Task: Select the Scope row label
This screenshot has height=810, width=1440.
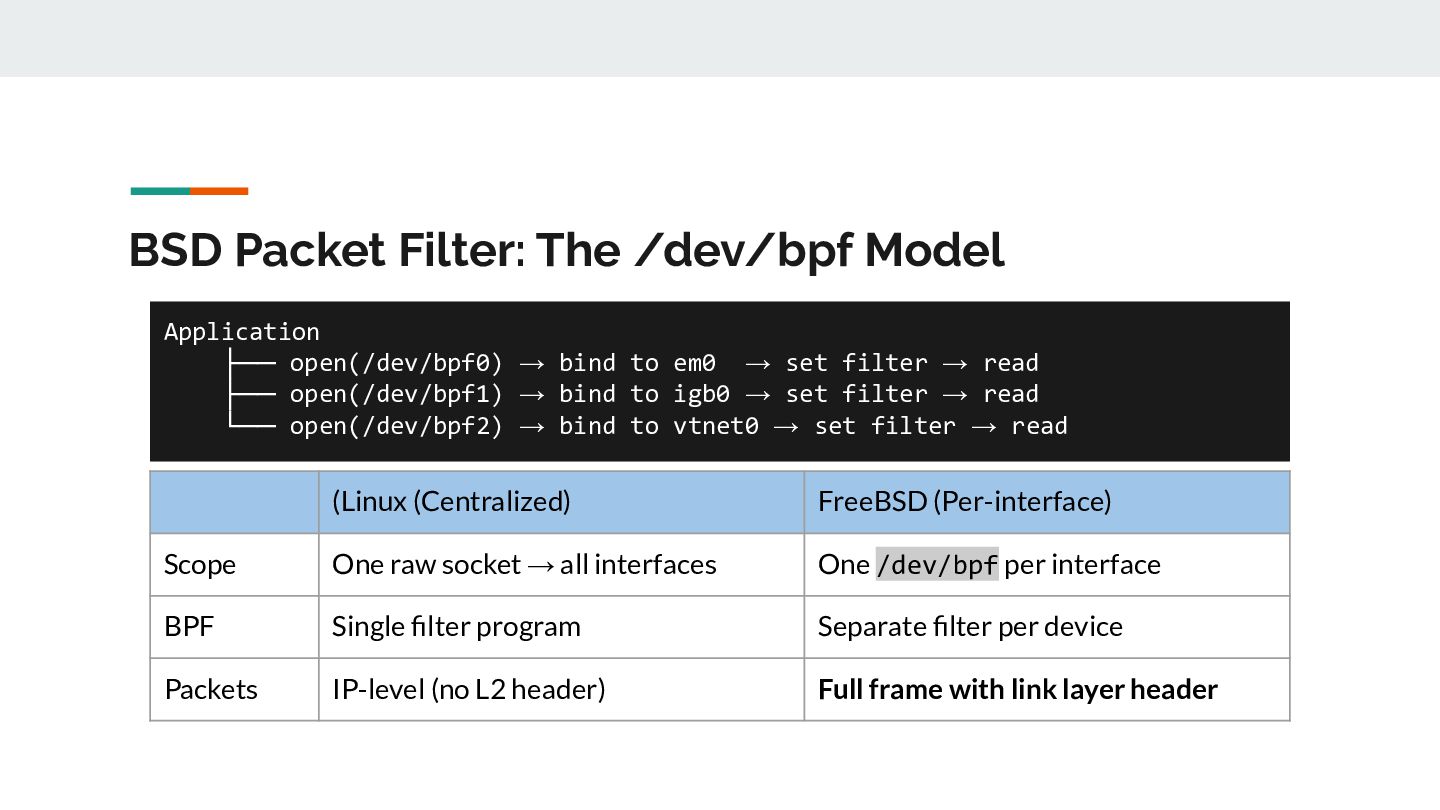Action: pyautogui.click(x=200, y=565)
